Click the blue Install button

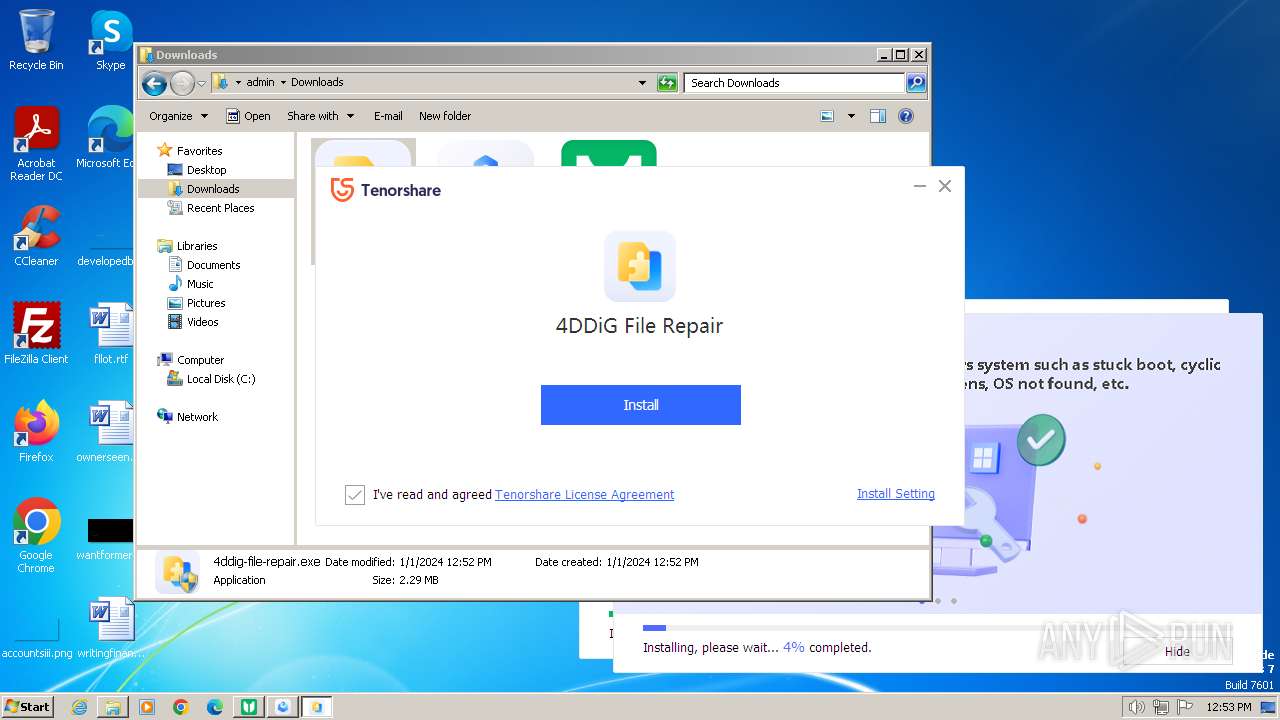click(641, 405)
